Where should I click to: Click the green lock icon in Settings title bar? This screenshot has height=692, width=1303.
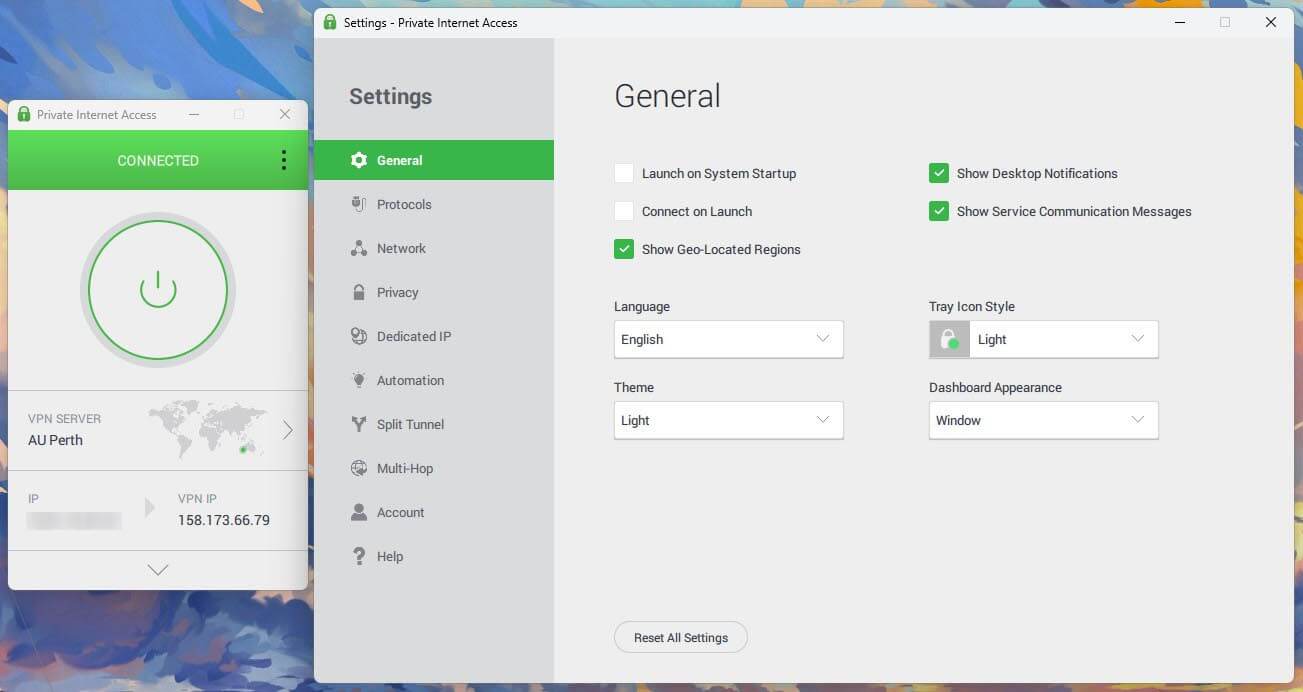coord(330,22)
